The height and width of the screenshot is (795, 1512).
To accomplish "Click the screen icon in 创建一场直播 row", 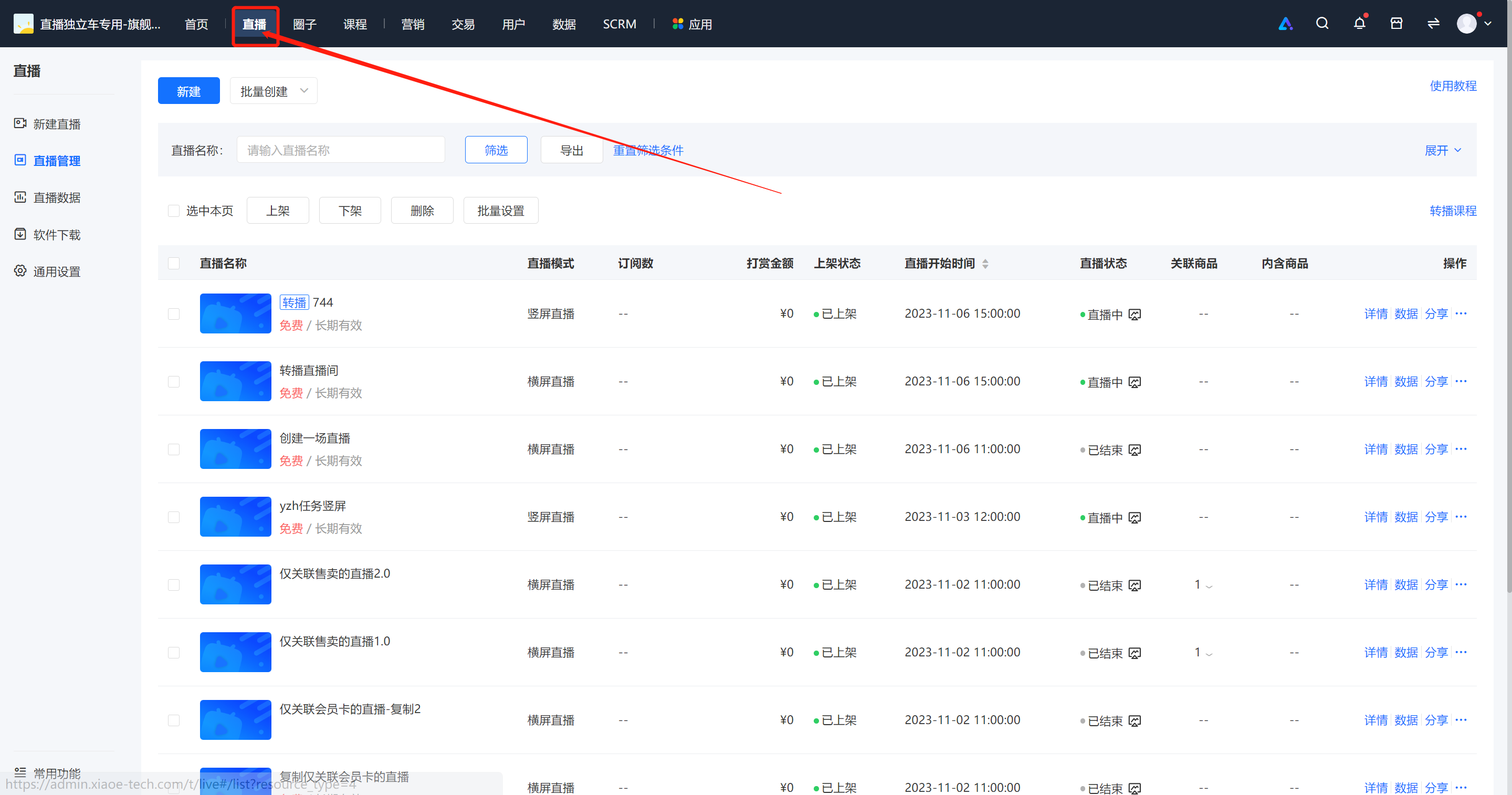I will tap(1135, 450).
